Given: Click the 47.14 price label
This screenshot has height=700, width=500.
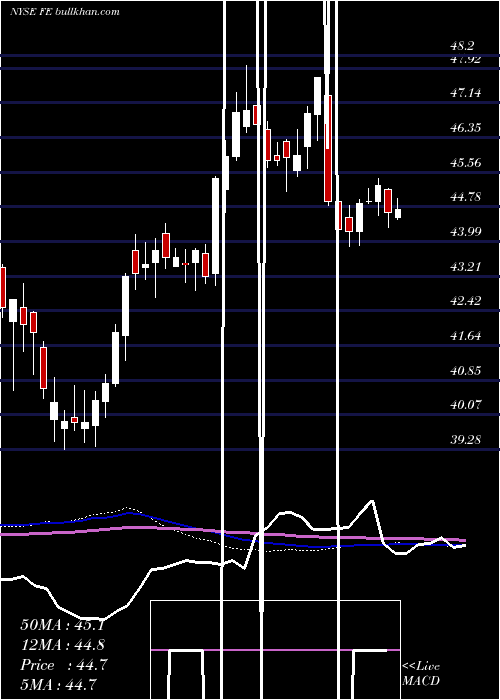Looking at the screenshot, I should click(x=466, y=93).
